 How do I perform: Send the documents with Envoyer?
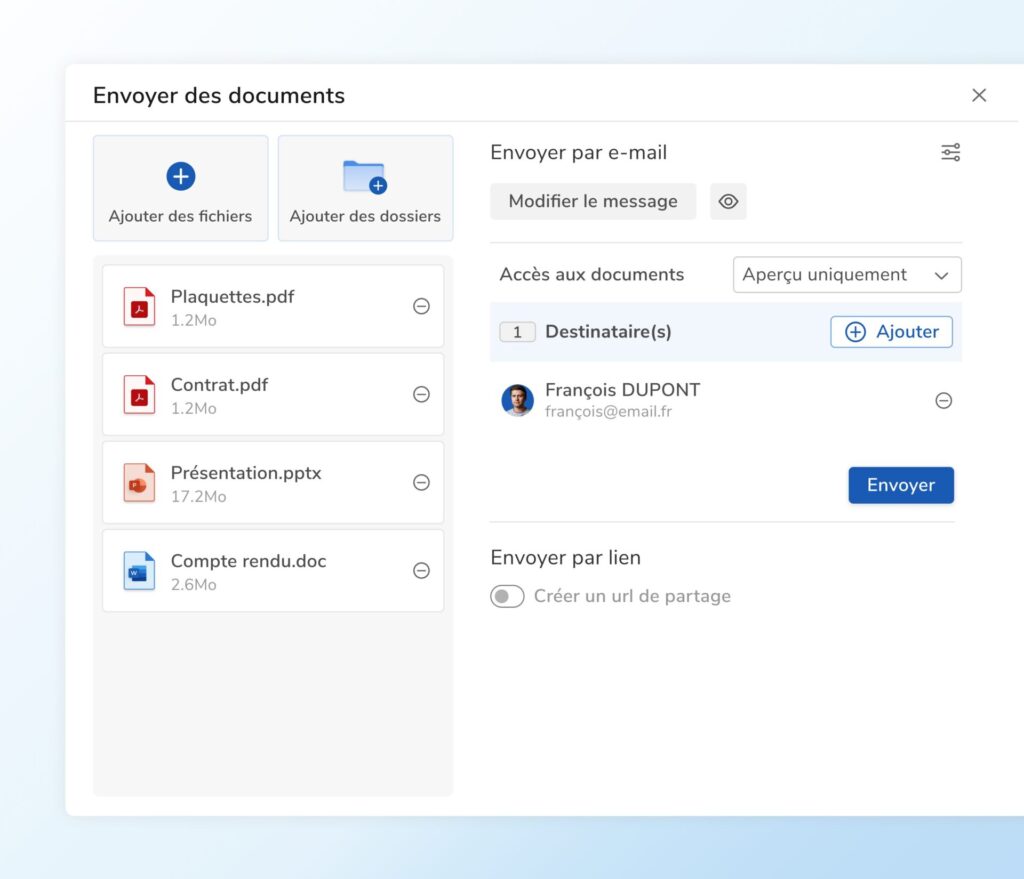pyautogui.click(x=901, y=485)
